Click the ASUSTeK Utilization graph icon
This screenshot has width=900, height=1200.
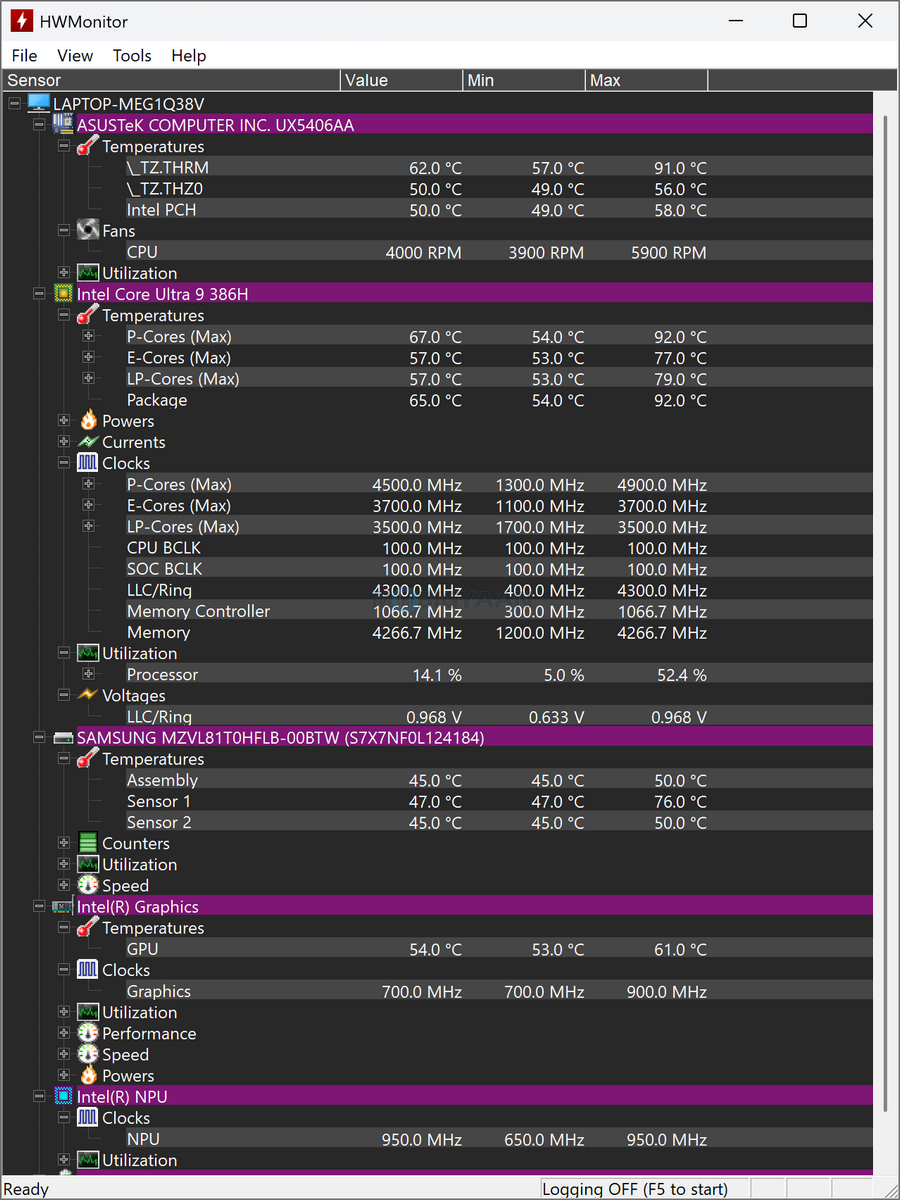pos(88,272)
